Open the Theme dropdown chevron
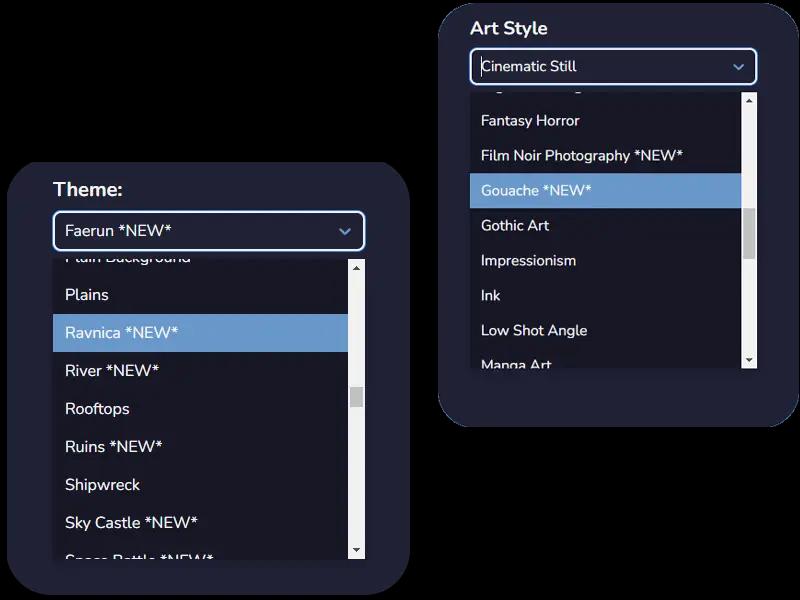Image resolution: width=800 pixels, height=600 pixels. pyautogui.click(x=344, y=230)
